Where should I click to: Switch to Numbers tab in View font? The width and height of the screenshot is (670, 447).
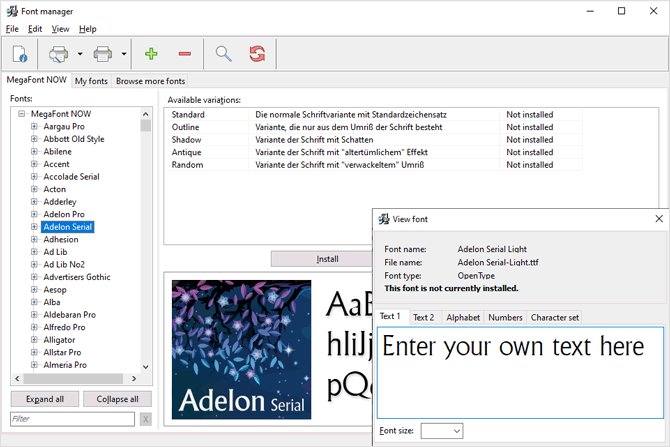coord(505,318)
